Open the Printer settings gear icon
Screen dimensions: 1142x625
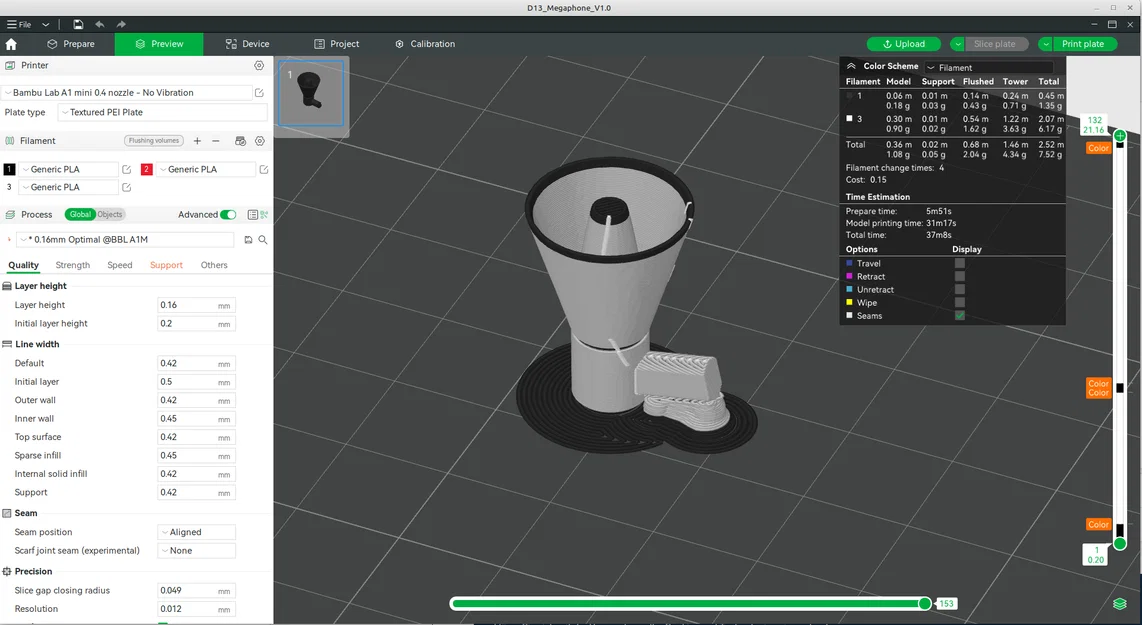pyautogui.click(x=258, y=65)
